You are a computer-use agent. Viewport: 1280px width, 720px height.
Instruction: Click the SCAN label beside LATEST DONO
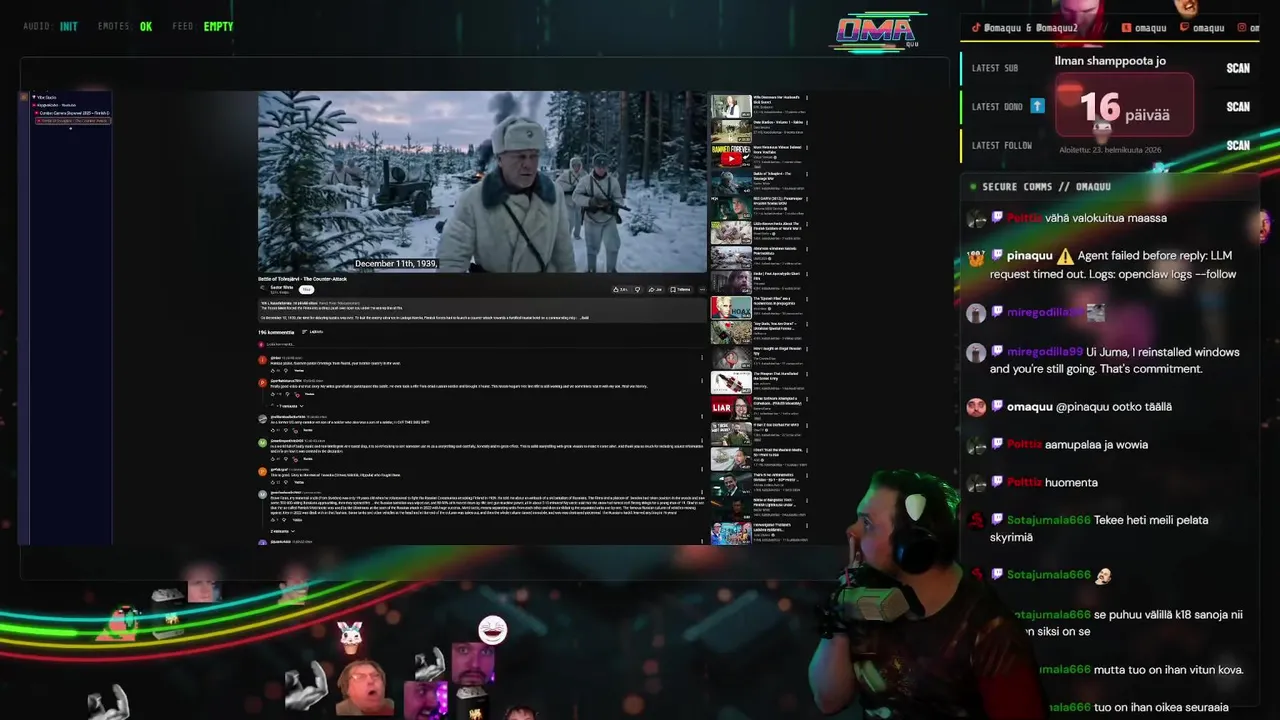click(1238, 107)
